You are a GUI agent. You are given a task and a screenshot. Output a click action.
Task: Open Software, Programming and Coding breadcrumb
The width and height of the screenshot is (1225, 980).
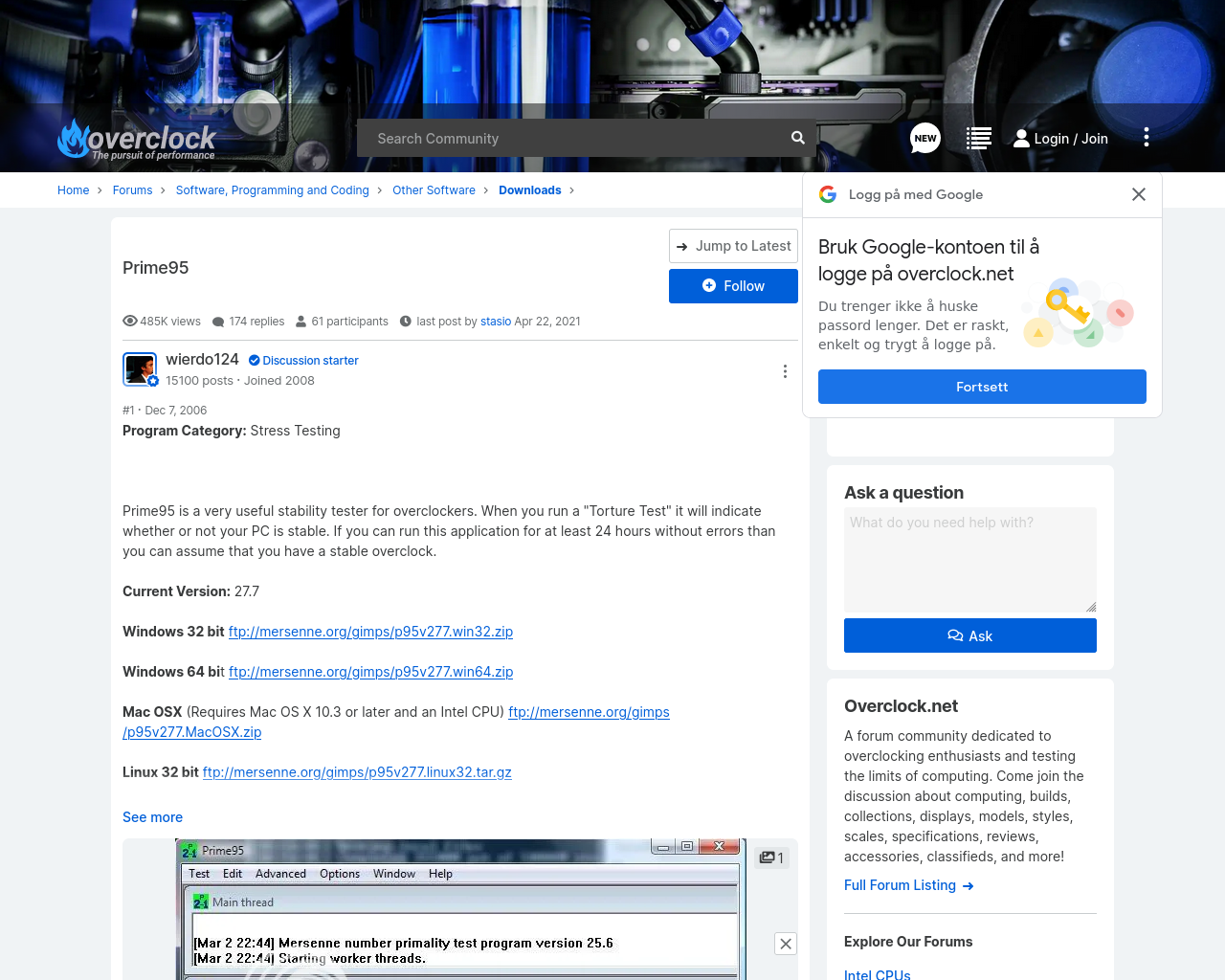[x=272, y=190]
